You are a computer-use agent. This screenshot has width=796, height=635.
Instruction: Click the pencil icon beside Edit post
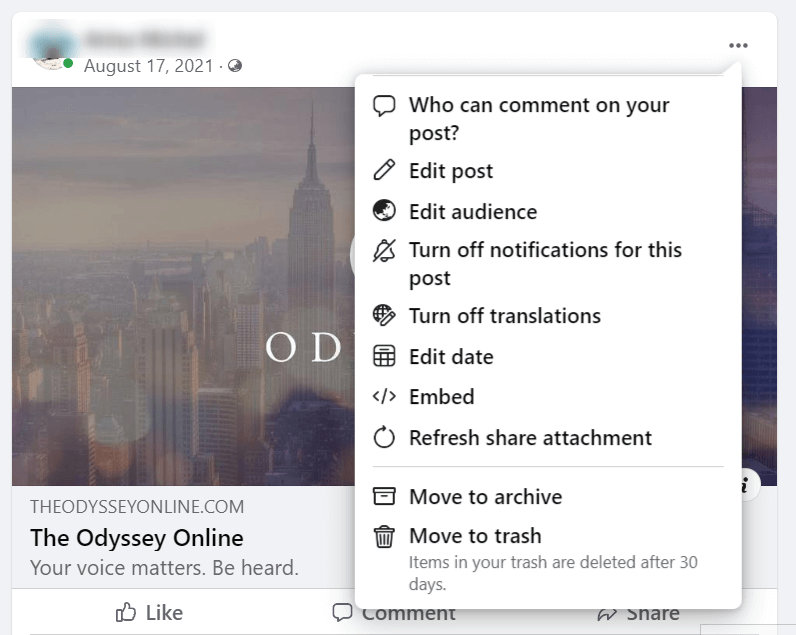point(384,171)
